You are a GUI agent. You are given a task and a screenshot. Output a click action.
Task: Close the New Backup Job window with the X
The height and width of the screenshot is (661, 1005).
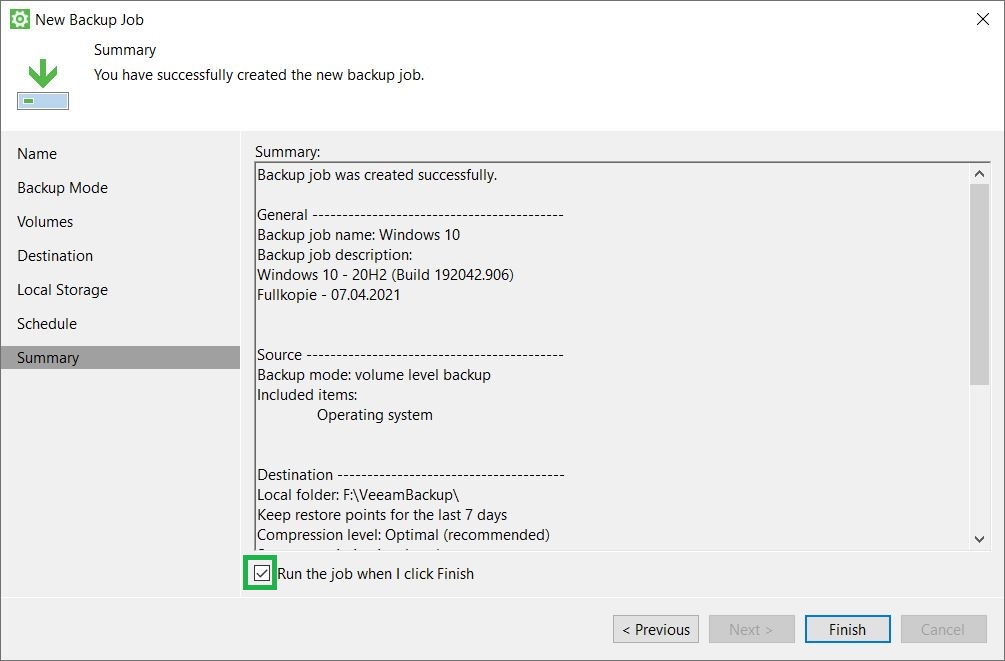pyautogui.click(x=983, y=18)
